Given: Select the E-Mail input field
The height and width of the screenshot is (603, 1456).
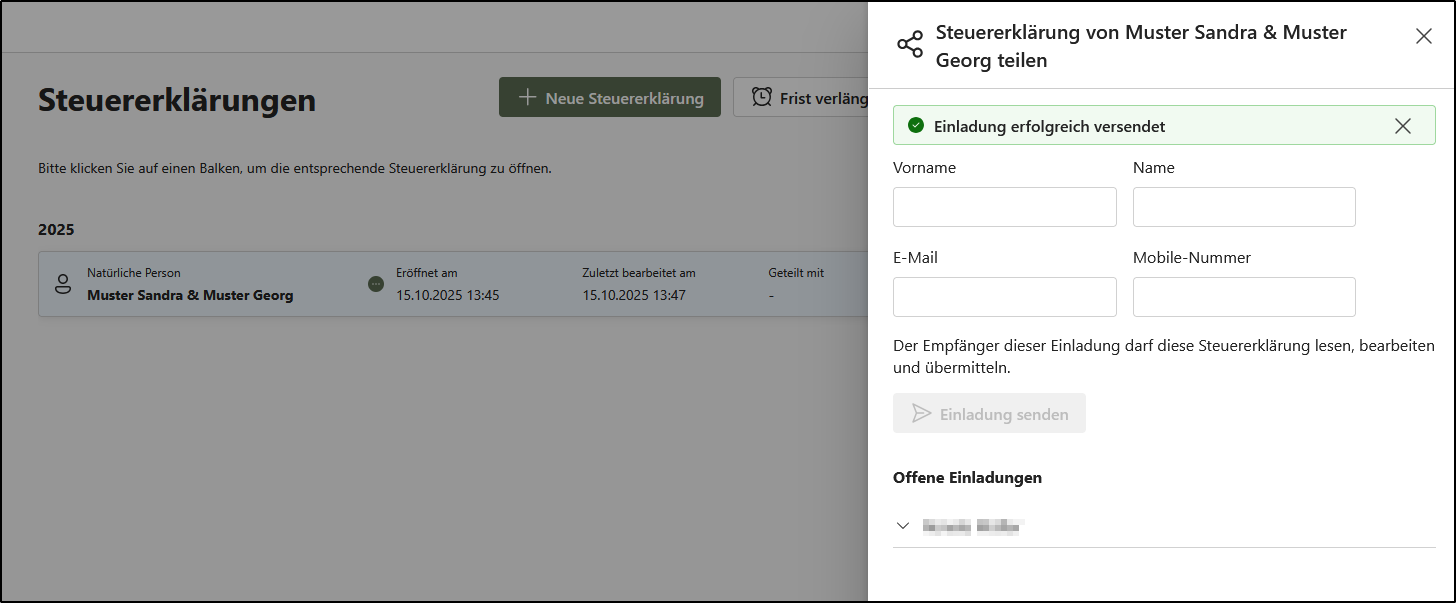Looking at the screenshot, I should [x=1004, y=297].
